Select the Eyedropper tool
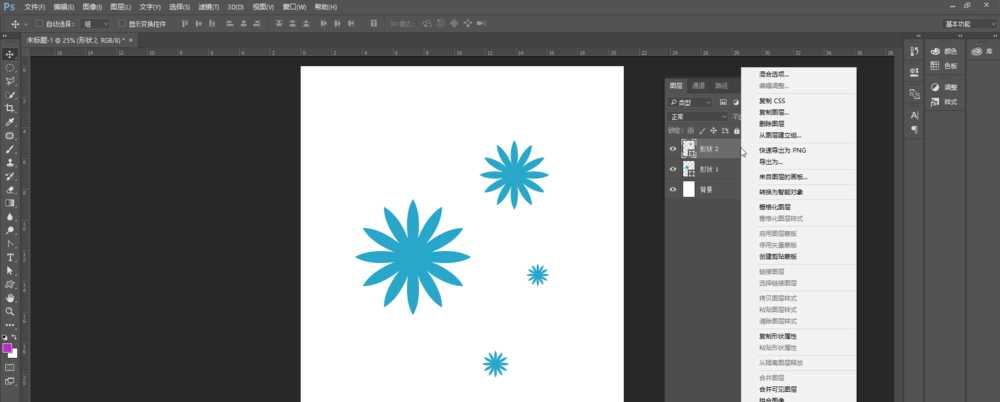 (10, 122)
